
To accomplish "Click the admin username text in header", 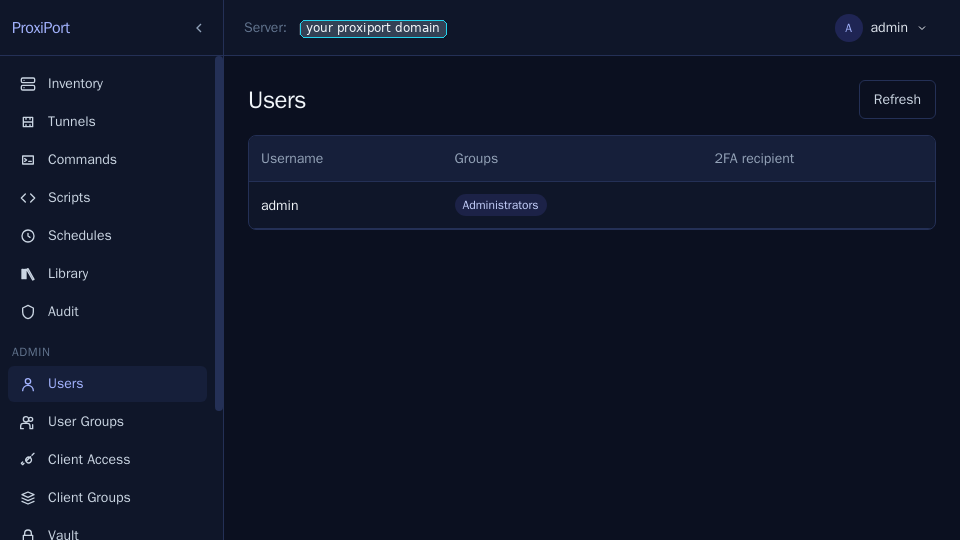I will tap(889, 28).
